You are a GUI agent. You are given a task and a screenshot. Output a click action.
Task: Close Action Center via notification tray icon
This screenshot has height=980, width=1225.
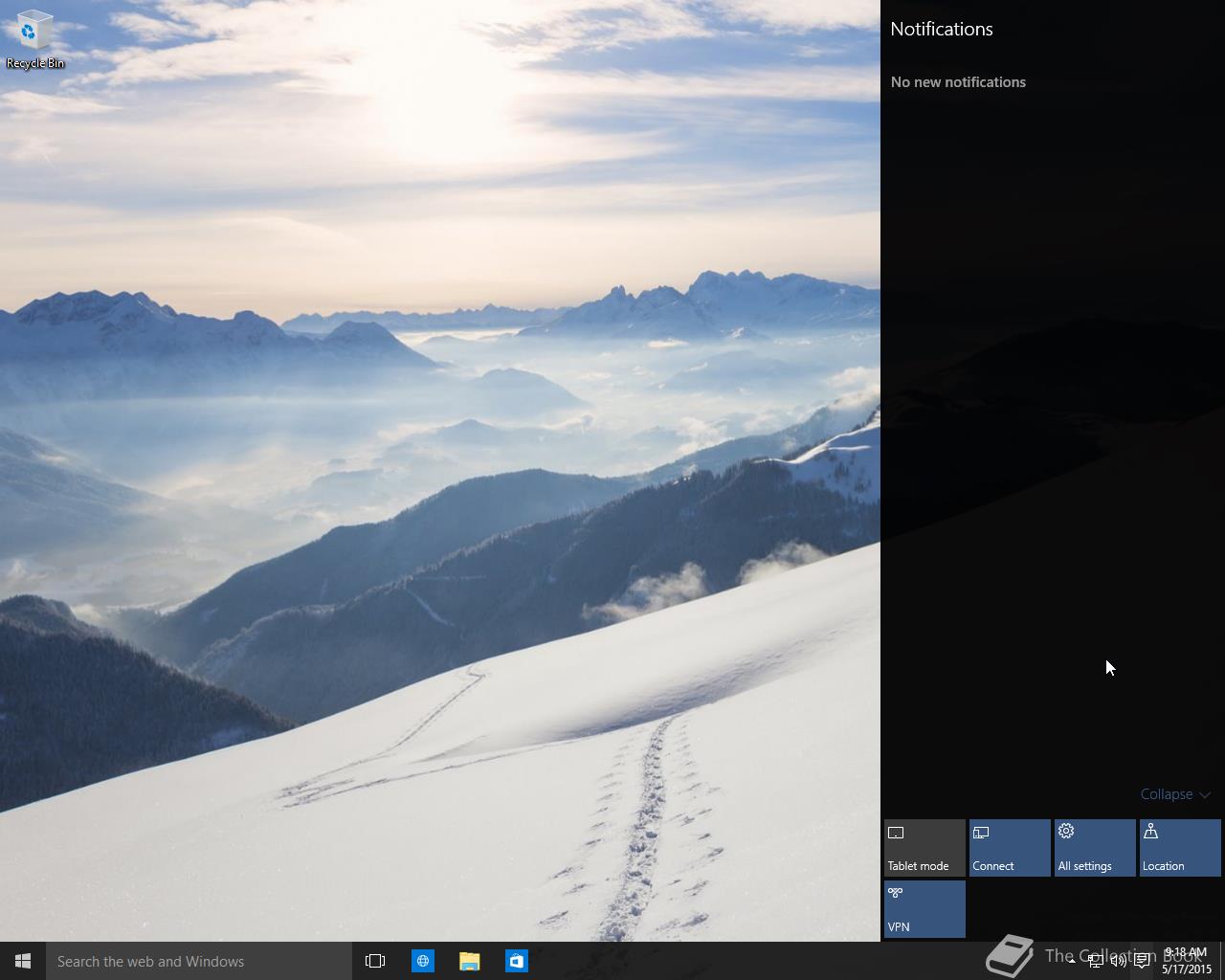coord(1142,961)
